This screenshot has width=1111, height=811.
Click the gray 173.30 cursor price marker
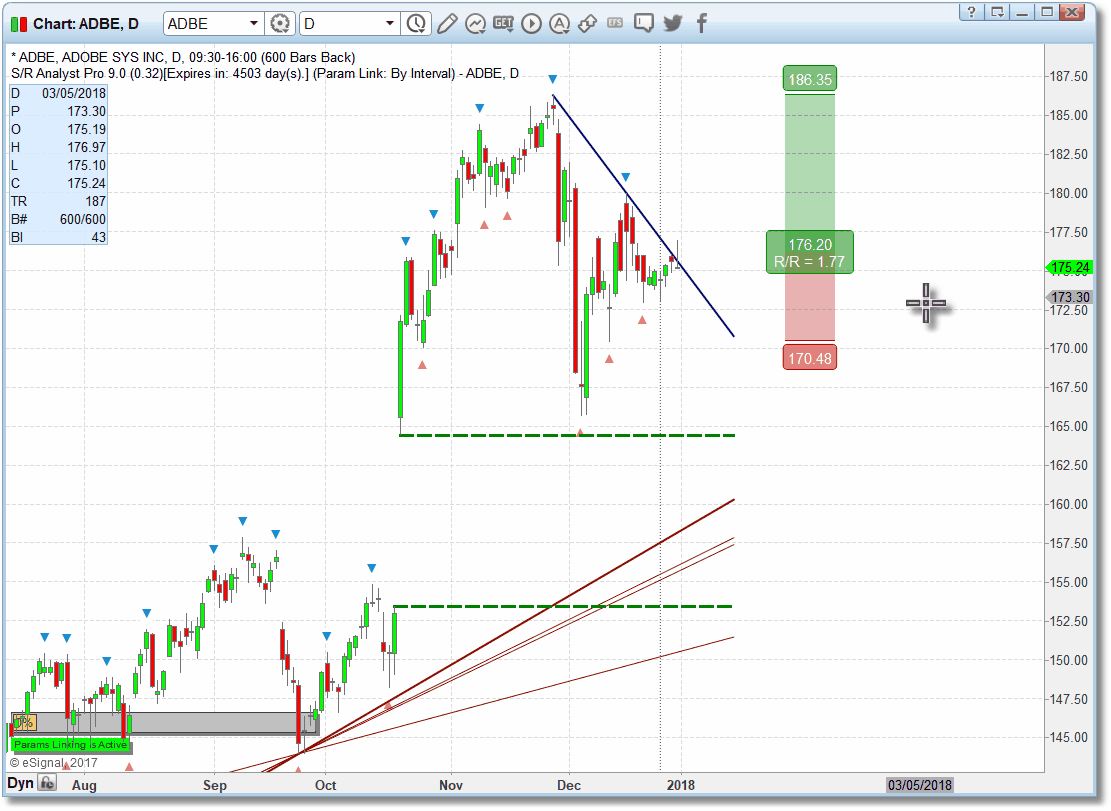coord(1070,297)
